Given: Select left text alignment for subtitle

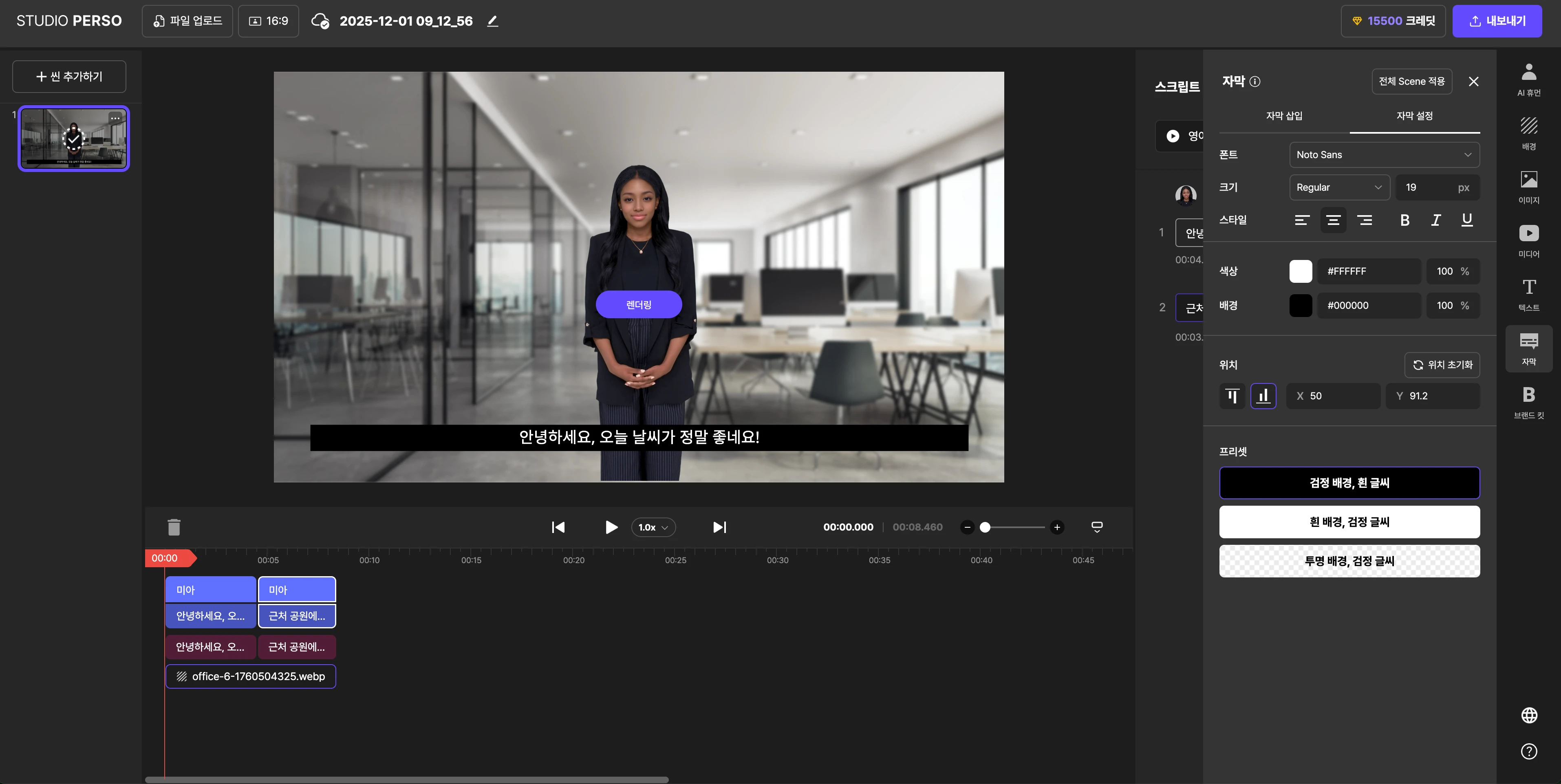Looking at the screenshot, I should pos(1302,220).
